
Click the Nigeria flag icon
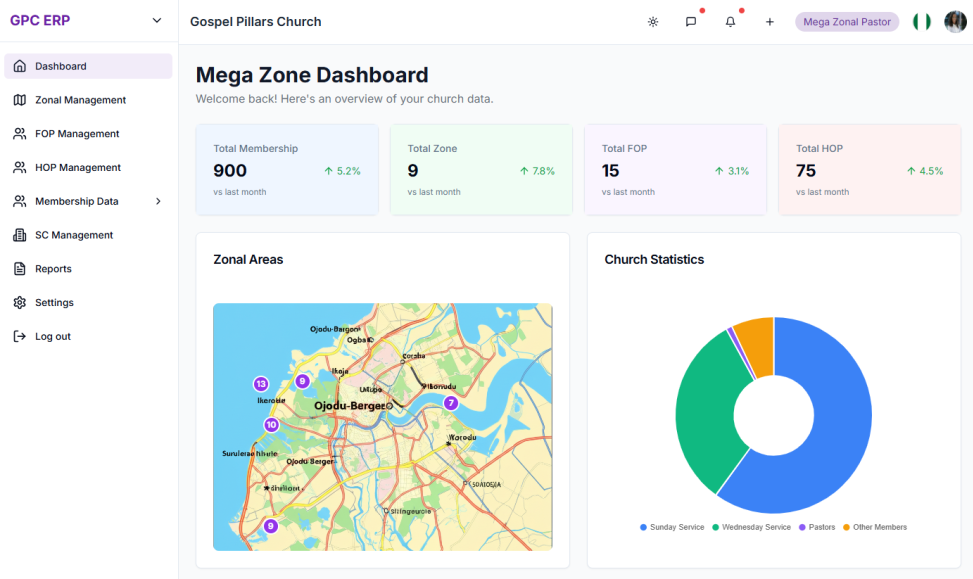click(x=921, y=22)
